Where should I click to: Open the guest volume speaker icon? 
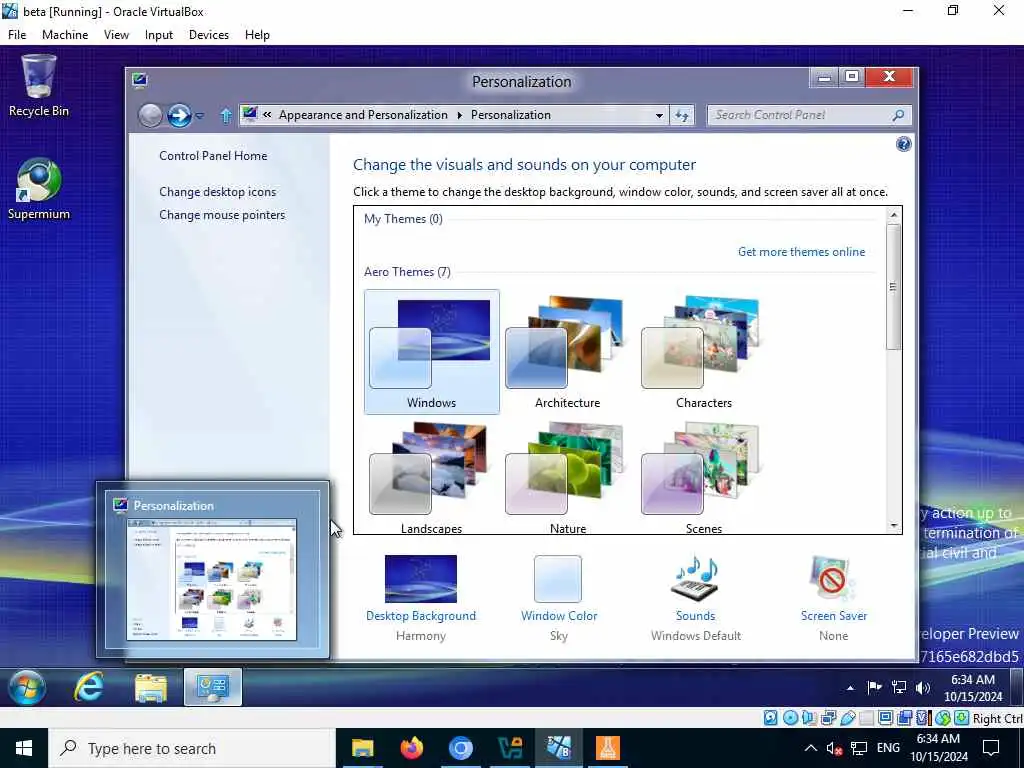tap(923, 687)
